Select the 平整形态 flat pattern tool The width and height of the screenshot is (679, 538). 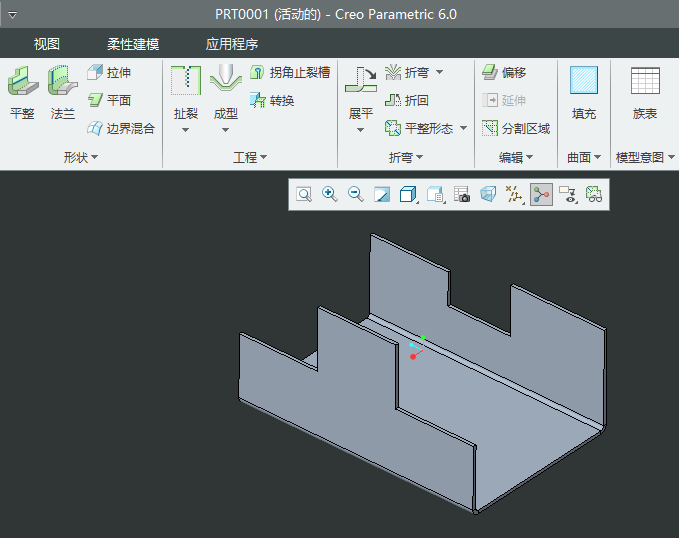[x=419, y=128]
